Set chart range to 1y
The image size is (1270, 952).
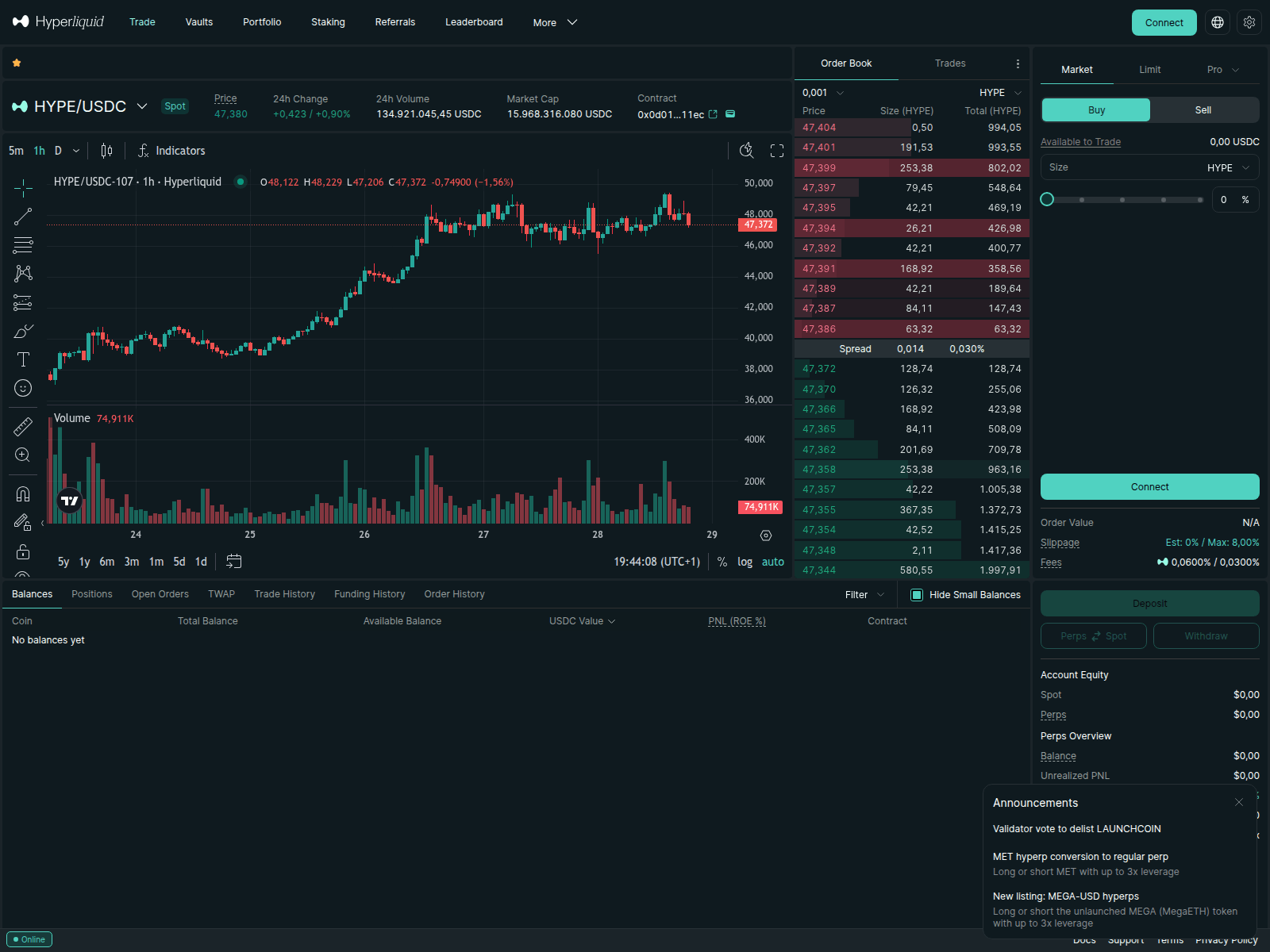tap(85, 562)
